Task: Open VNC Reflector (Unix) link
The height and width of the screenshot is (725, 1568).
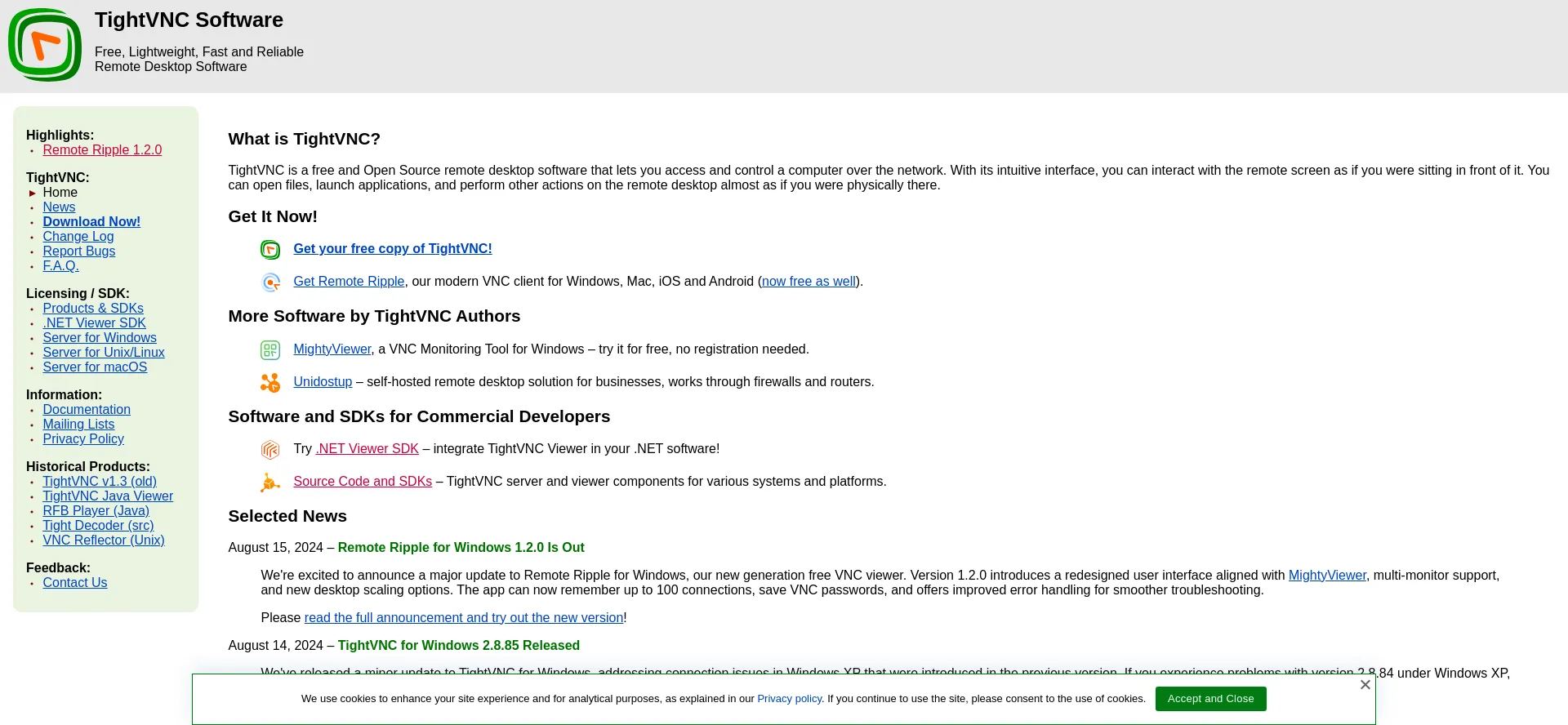Action: click(x=104, y=540)
